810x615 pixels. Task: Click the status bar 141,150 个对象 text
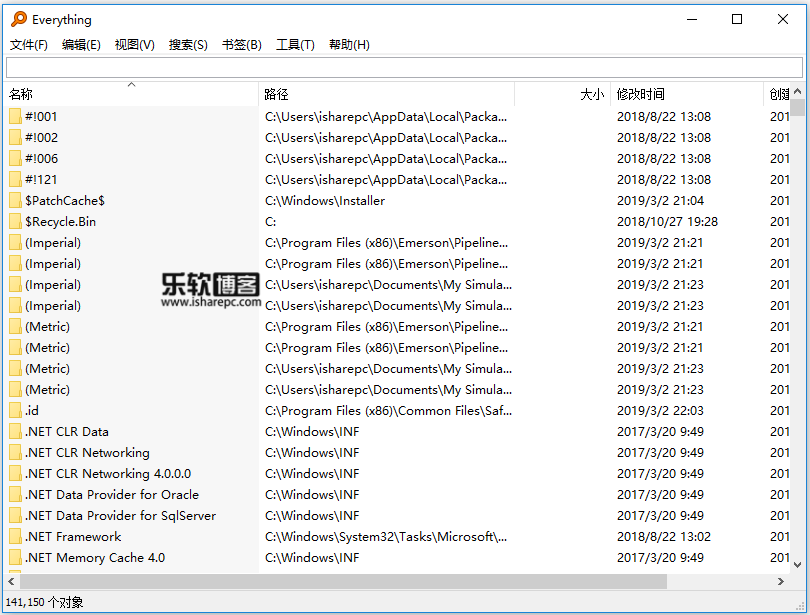[44, 603]
